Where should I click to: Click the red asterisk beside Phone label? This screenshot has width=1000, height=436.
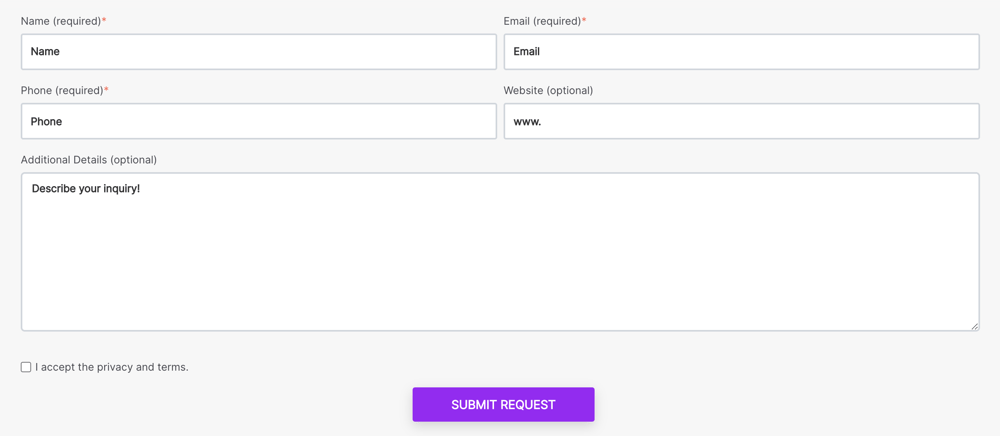(x=106, y=89)
